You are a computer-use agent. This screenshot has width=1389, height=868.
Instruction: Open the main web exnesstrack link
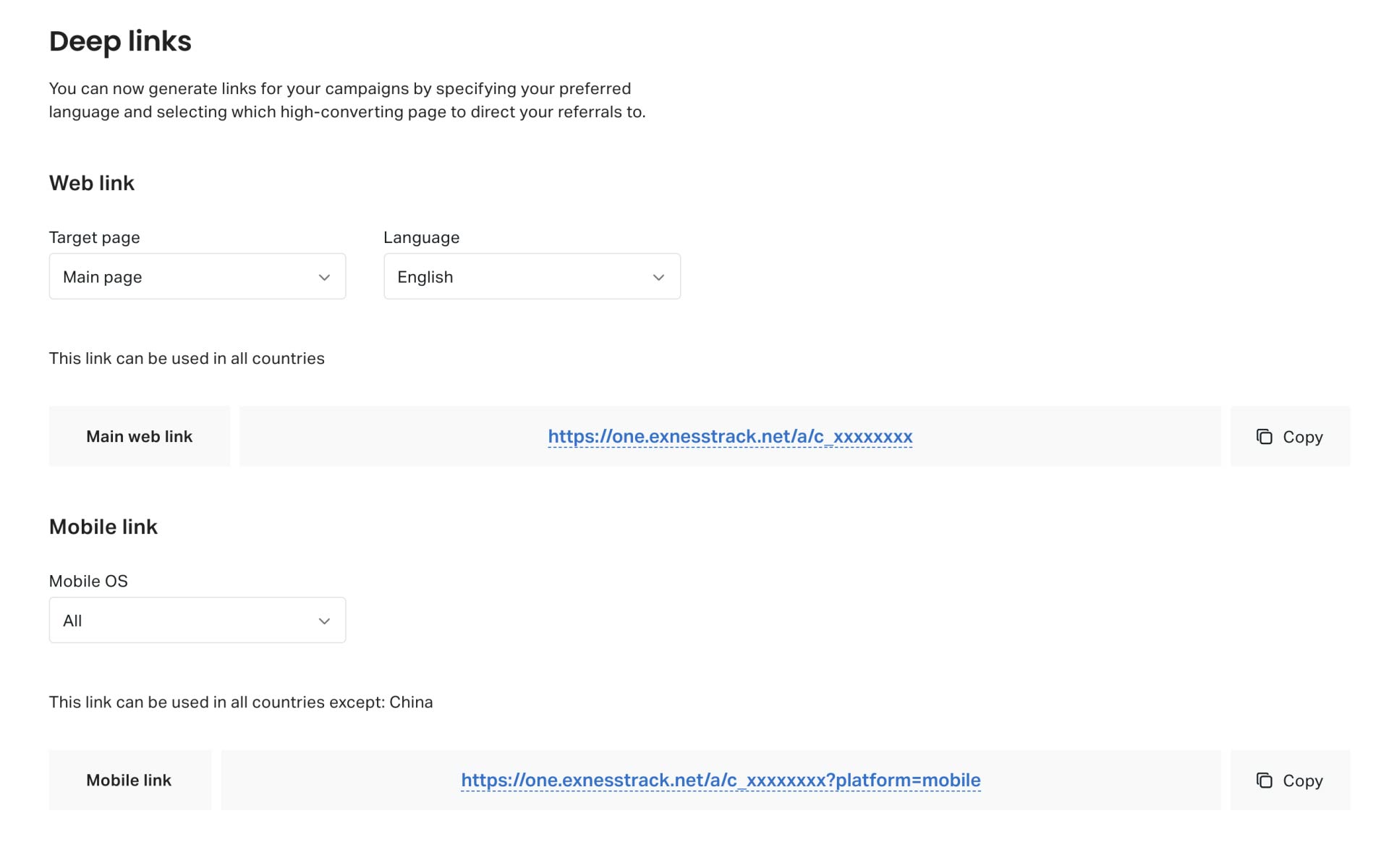tap(730, 436)
